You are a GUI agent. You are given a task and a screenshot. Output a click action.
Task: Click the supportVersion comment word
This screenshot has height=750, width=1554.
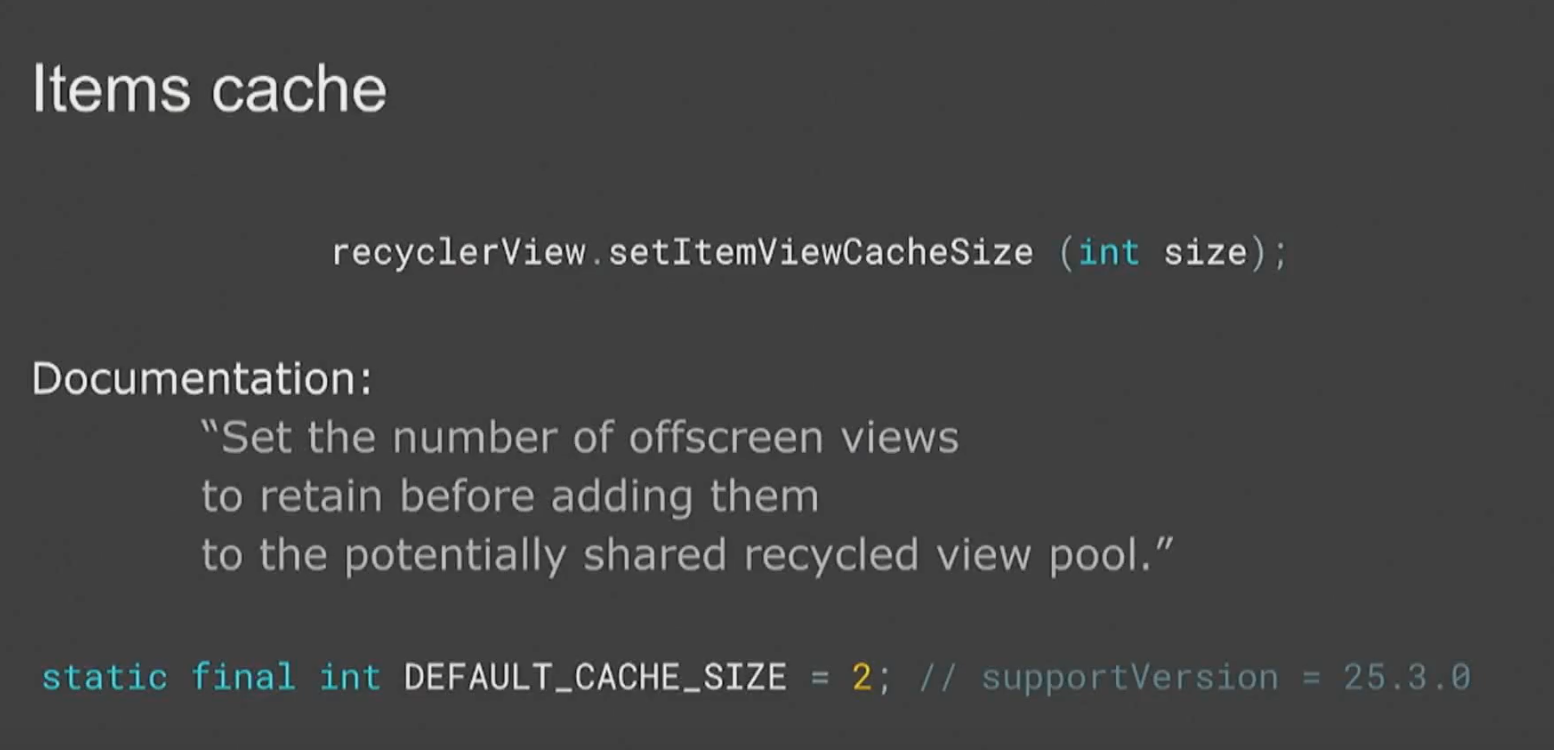tap(1129, 677)
